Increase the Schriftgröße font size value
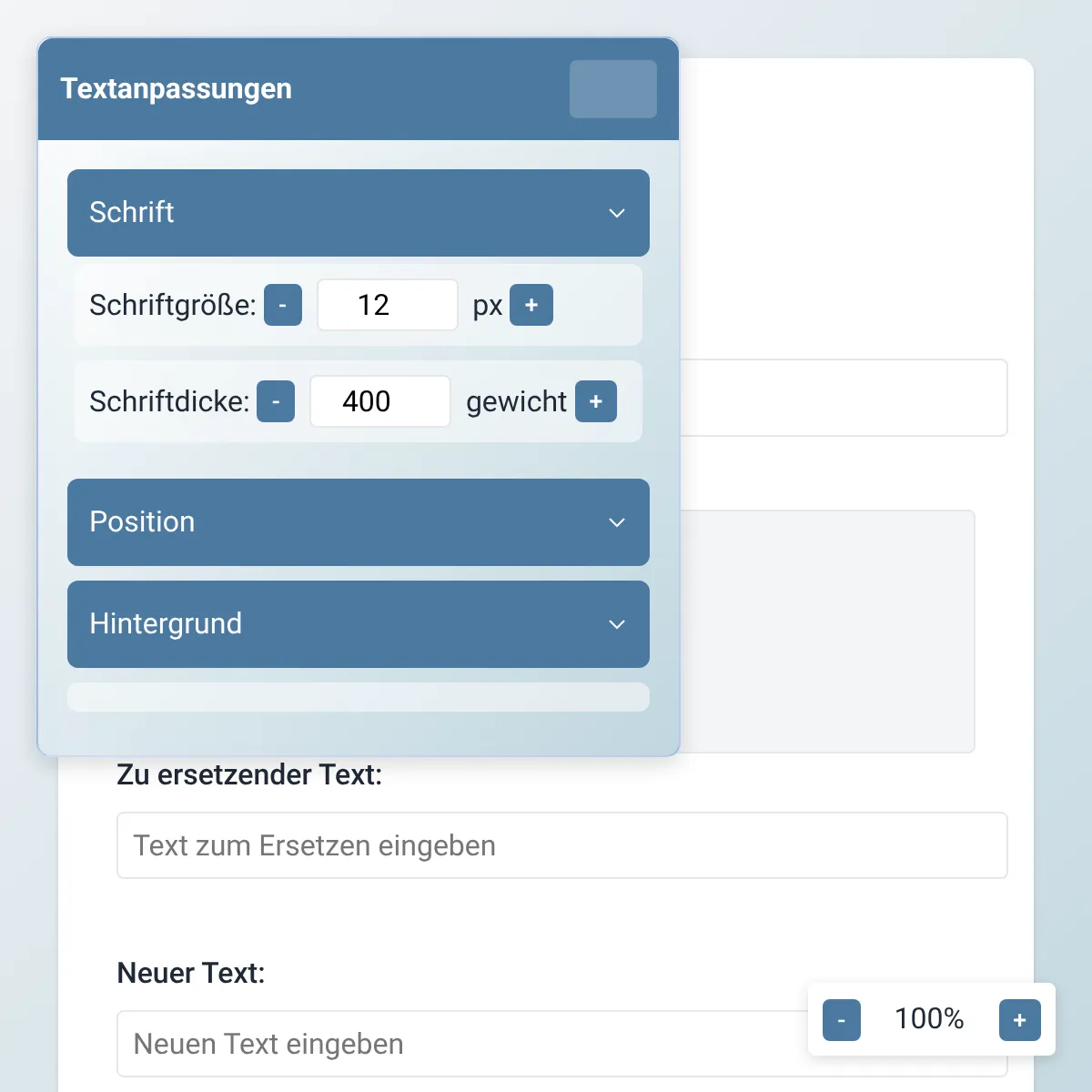Image resolution: width=1092 pixels, height=1092 pixels. point(531,305)
